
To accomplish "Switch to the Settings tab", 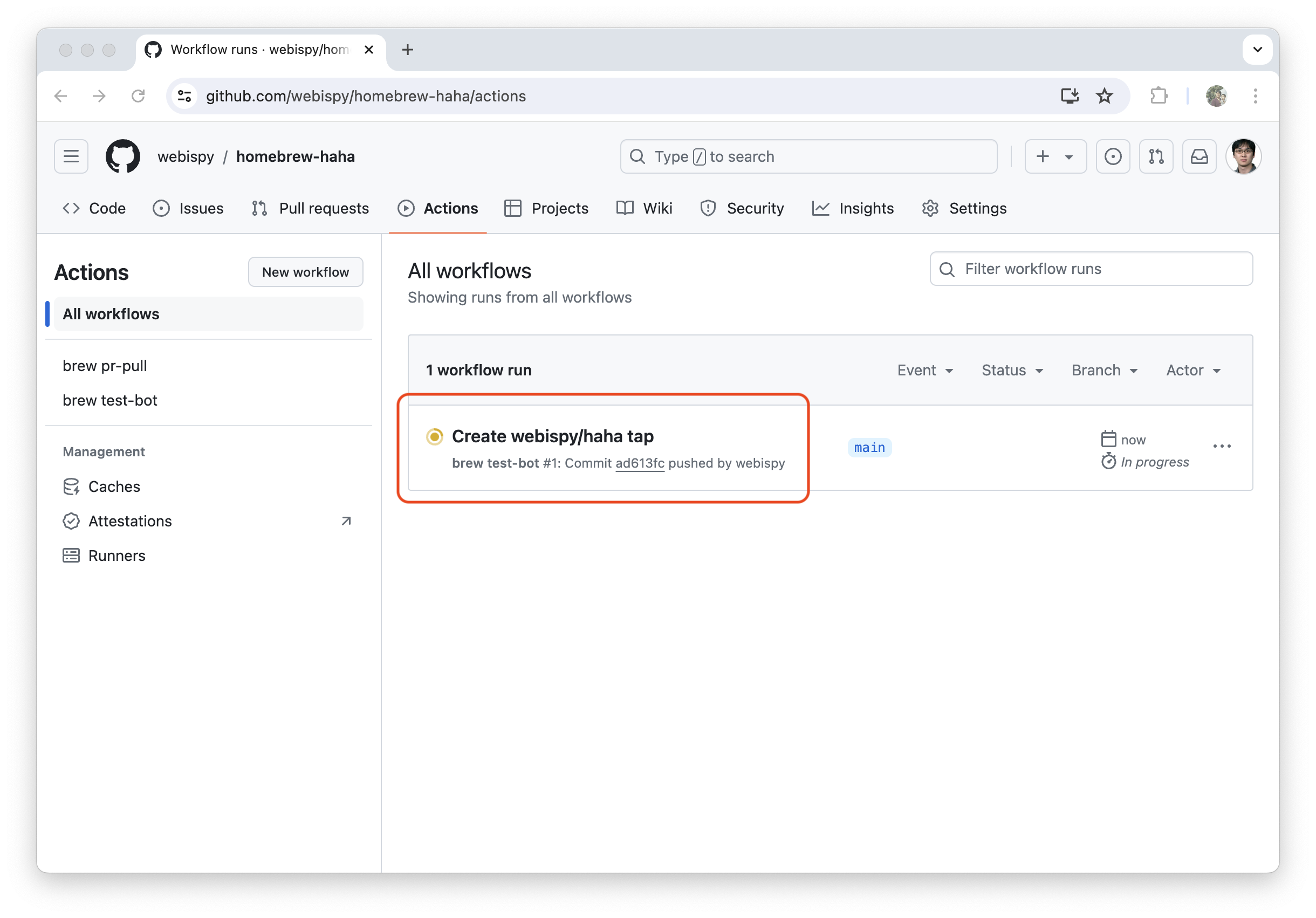I will [x=964, y=209].
